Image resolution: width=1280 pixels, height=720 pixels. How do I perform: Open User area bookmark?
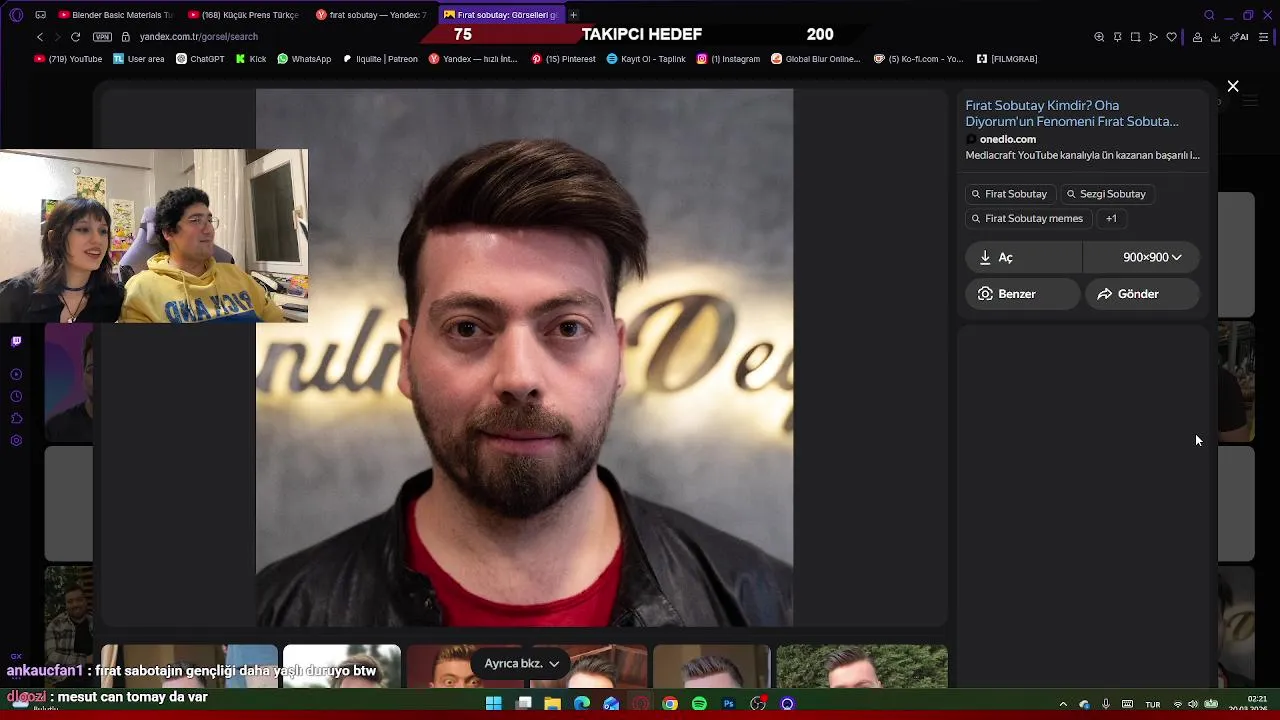[138, 59]
